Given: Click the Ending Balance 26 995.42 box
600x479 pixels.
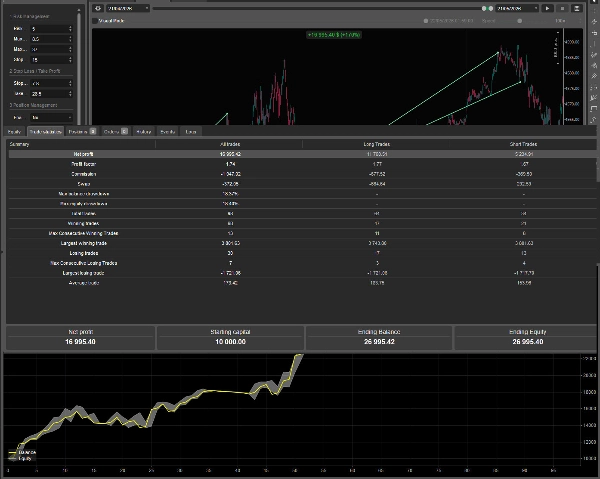Looking at the screenshot, I should pyautogui.click(x=379, y=337).
